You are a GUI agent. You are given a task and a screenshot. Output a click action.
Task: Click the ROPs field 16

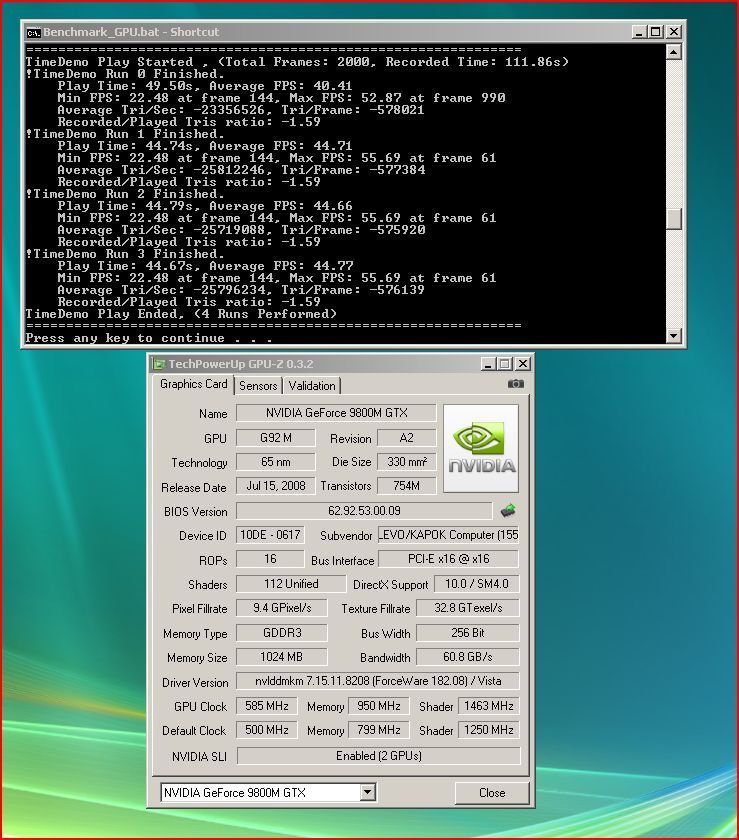[270, 559]
